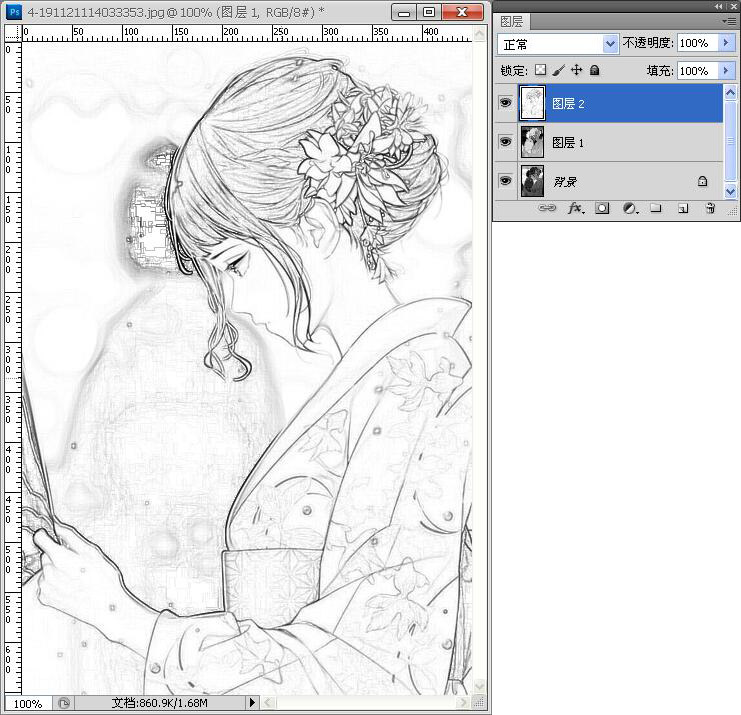
Task: Create a new layer group
Action: pos(655,207)
